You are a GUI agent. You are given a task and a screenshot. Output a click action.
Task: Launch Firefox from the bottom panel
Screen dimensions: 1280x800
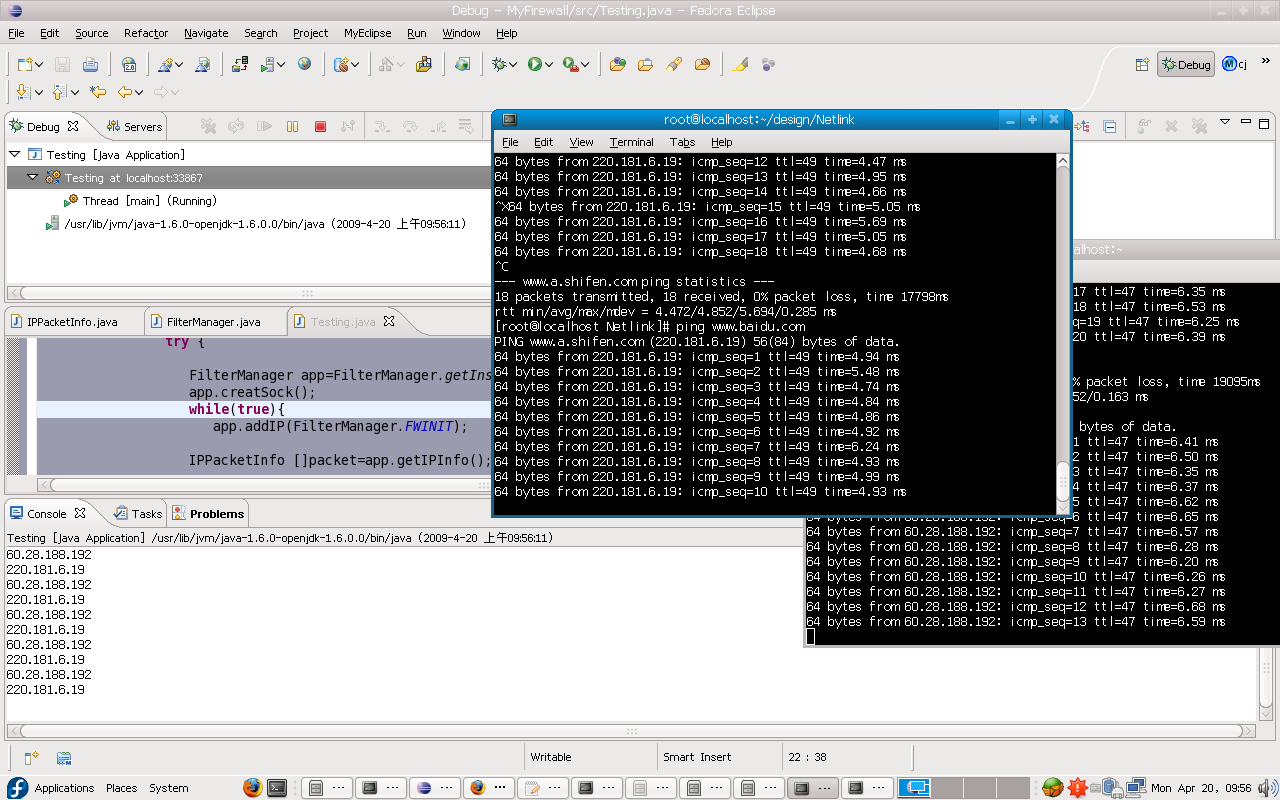(252, 788)
